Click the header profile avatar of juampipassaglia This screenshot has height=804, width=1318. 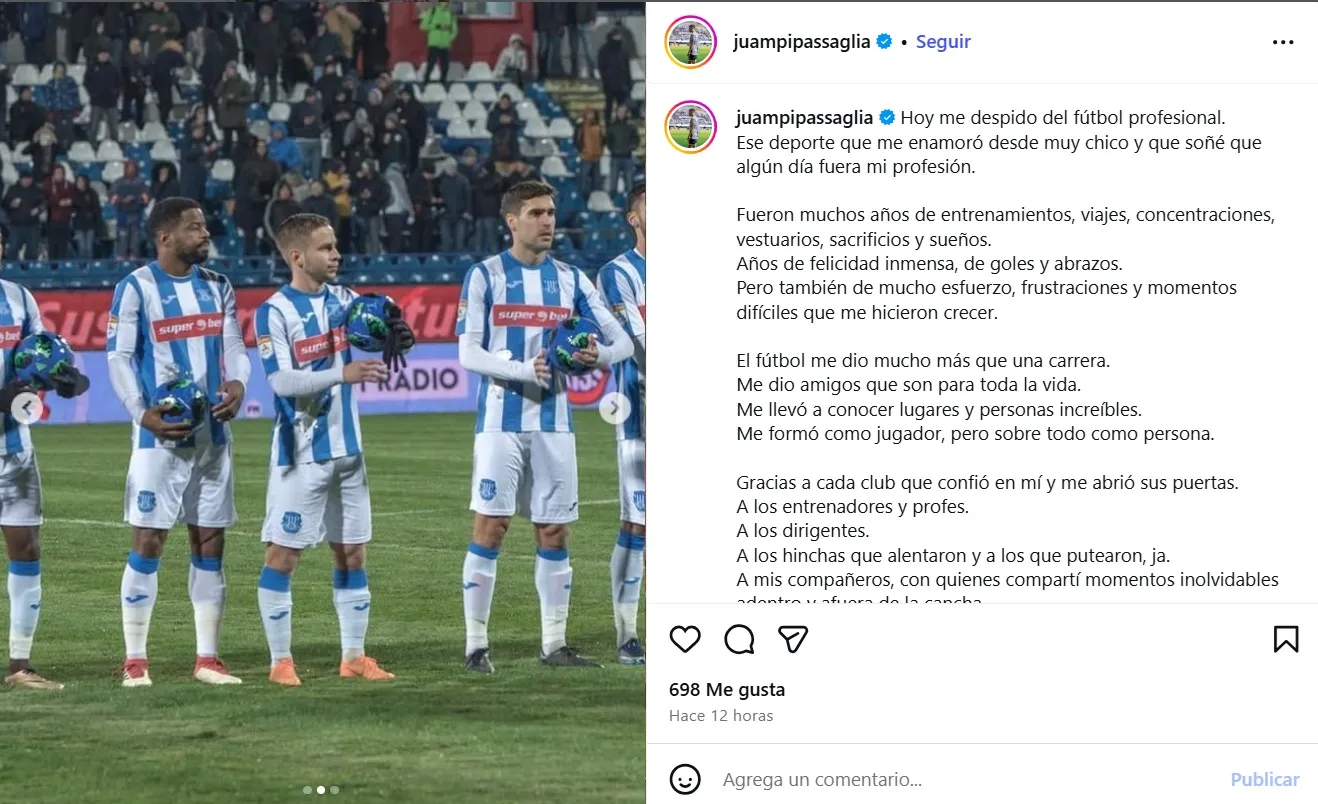[x=690, y=42]
